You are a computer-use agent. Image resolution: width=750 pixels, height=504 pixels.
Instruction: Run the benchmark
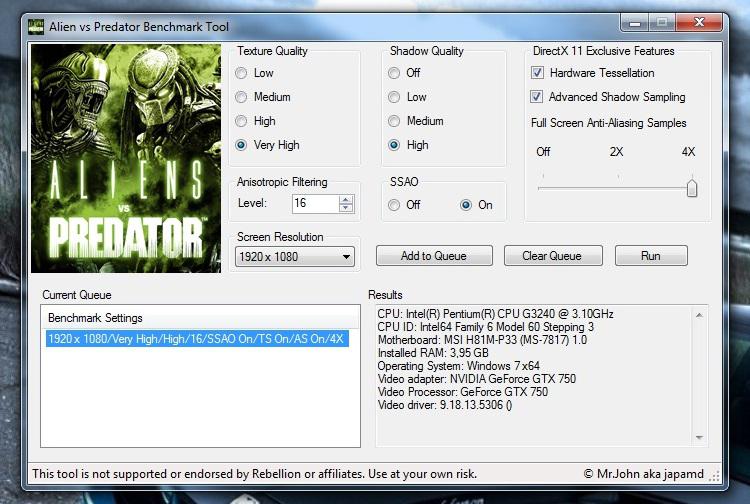click(650, 256)
